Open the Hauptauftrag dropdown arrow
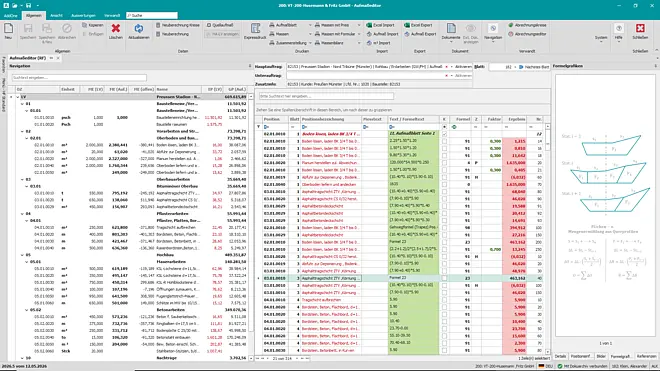The height and width of the screenshot is (371, 660). (451, 67)
